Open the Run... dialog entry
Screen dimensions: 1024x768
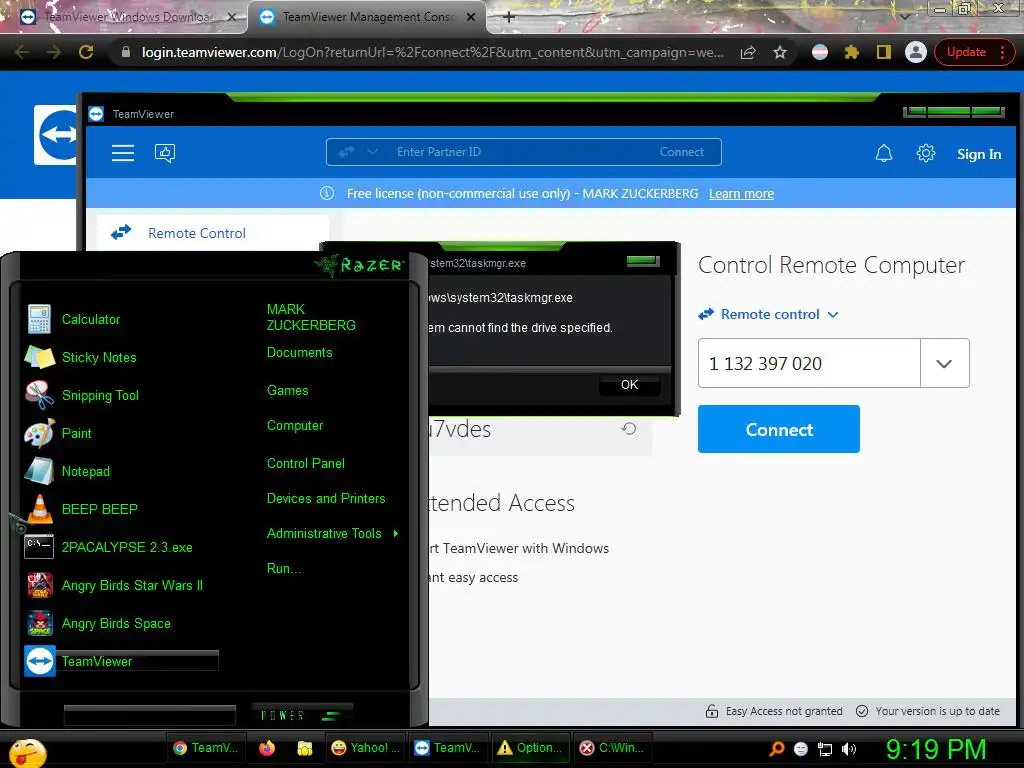click(284, 569)
